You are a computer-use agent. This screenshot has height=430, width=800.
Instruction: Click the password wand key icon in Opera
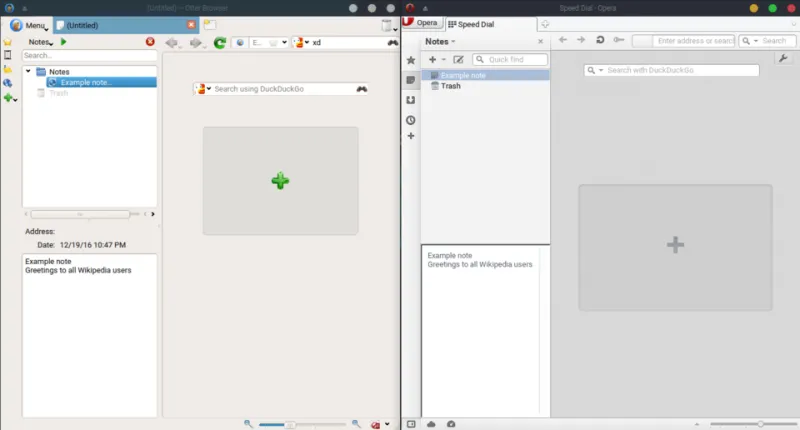coord(619,40)
